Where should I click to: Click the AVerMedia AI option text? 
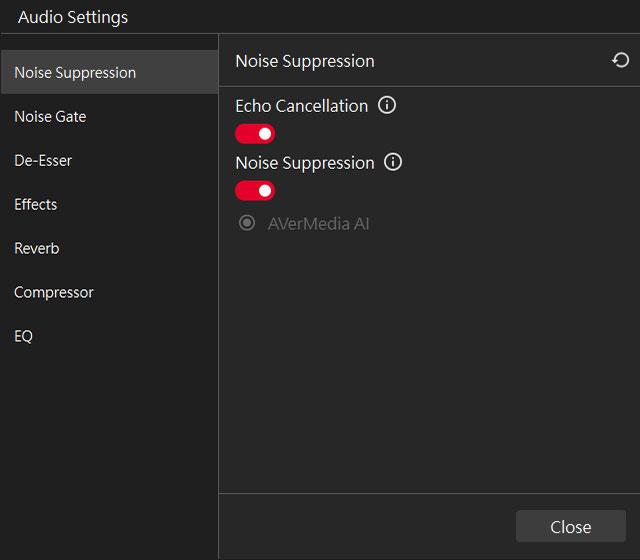(318, 223)
